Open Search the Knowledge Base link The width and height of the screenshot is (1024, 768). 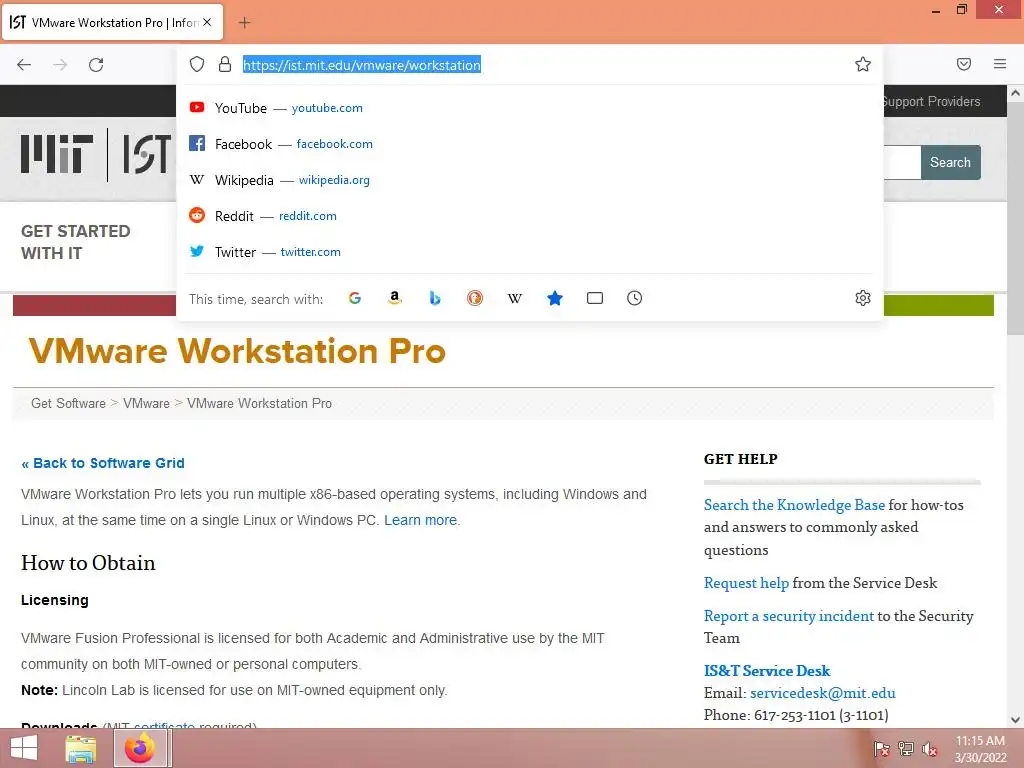pos(794,505)
